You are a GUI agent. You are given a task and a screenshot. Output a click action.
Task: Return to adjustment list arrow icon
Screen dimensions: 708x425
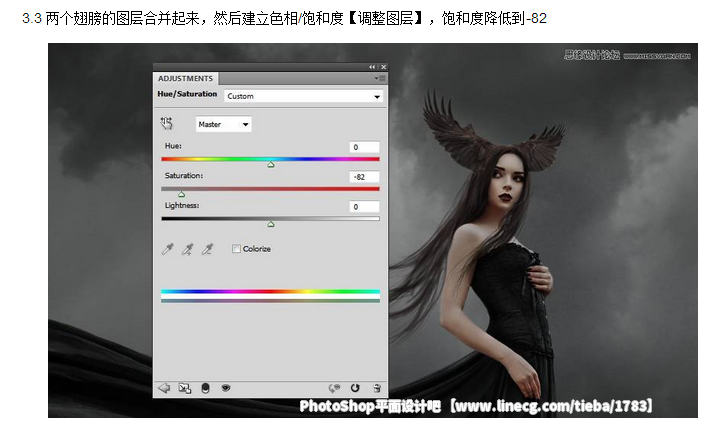click(x=164, y=388)
